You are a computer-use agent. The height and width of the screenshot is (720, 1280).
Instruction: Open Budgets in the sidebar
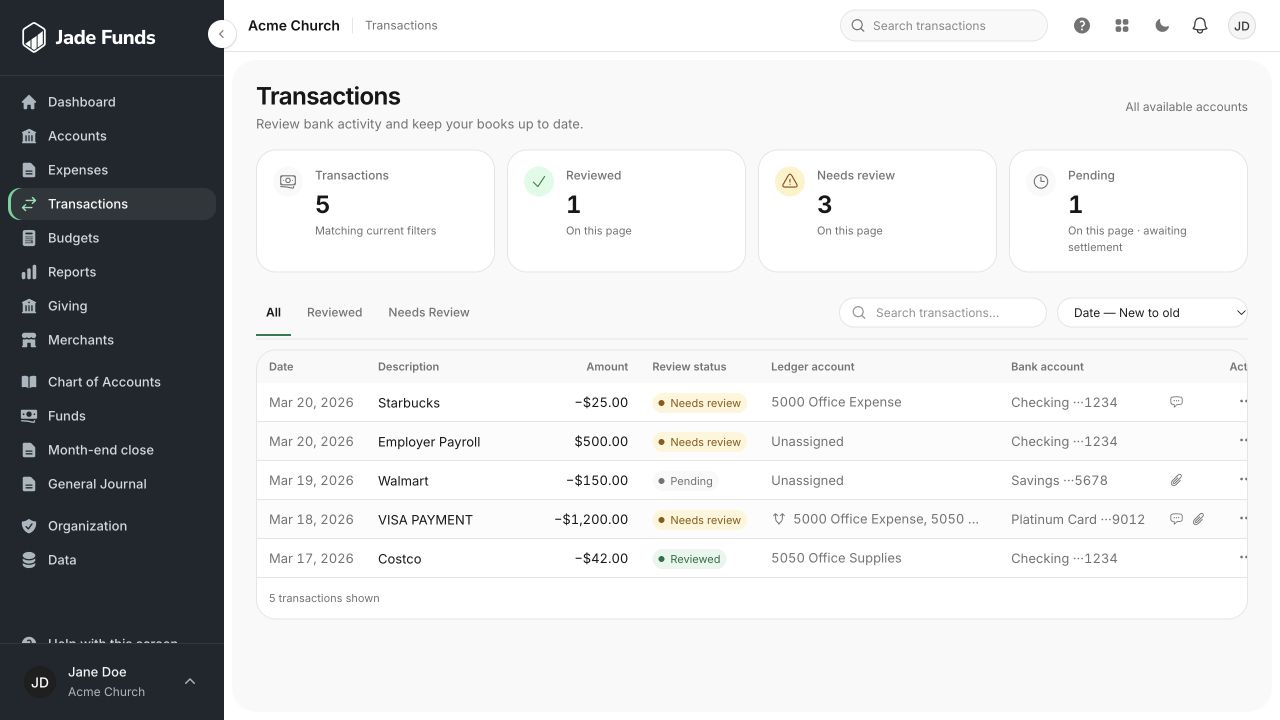point(112,238)
